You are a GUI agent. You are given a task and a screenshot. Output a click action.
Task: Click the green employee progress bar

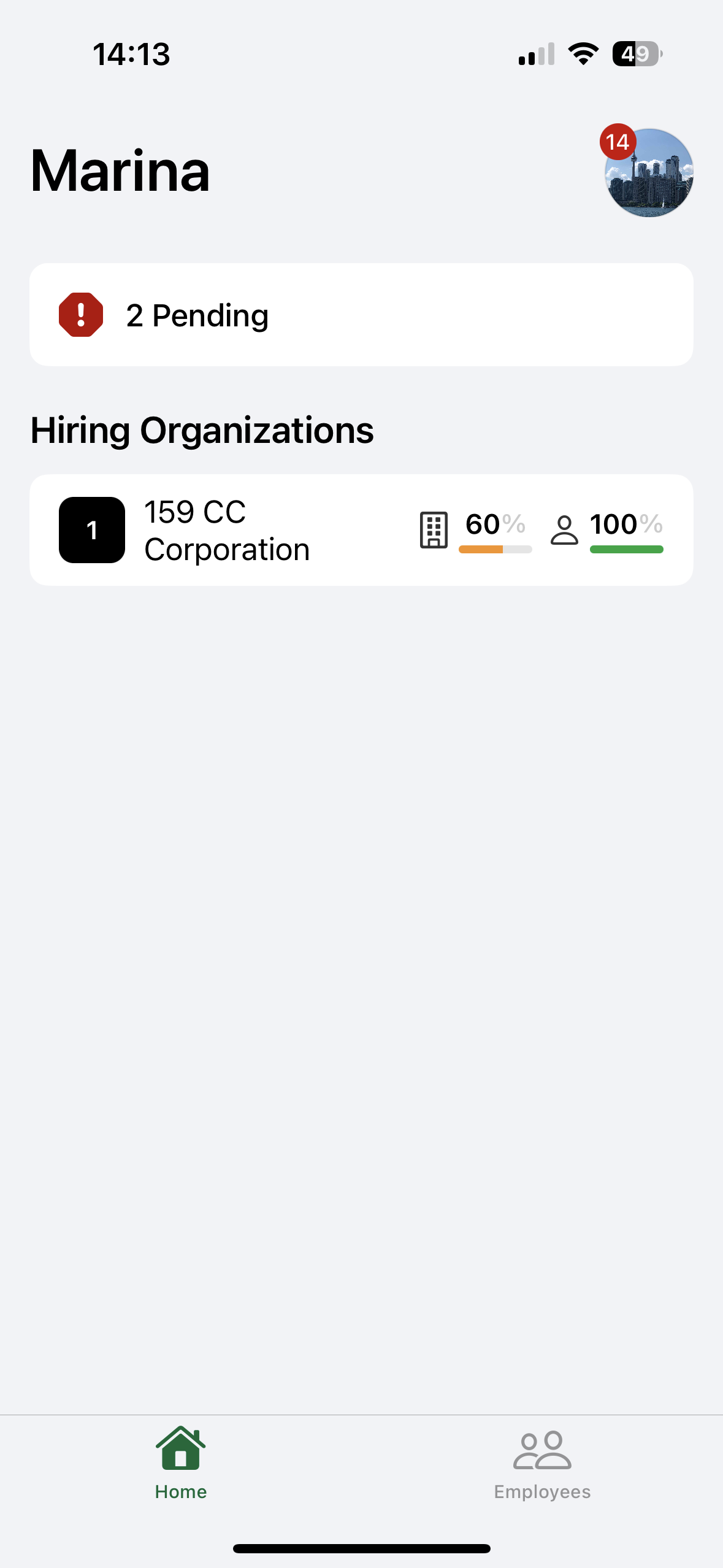[x=626, y=550]
